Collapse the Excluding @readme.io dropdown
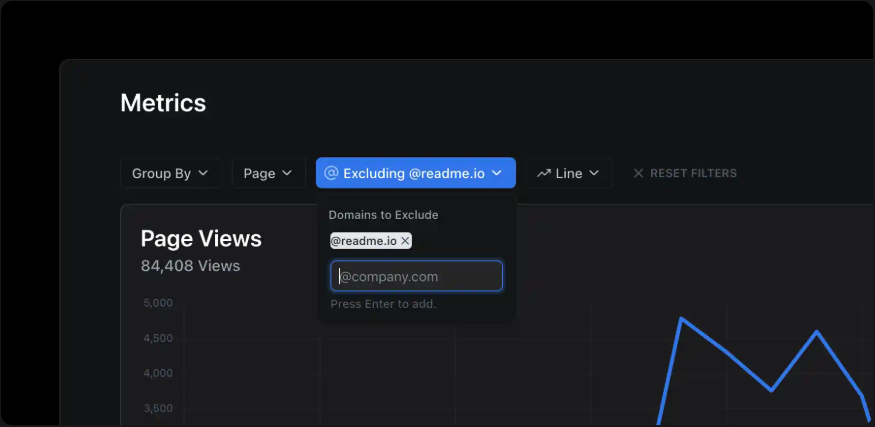Viewport: 875px width, 427px height. pos(416,173)
